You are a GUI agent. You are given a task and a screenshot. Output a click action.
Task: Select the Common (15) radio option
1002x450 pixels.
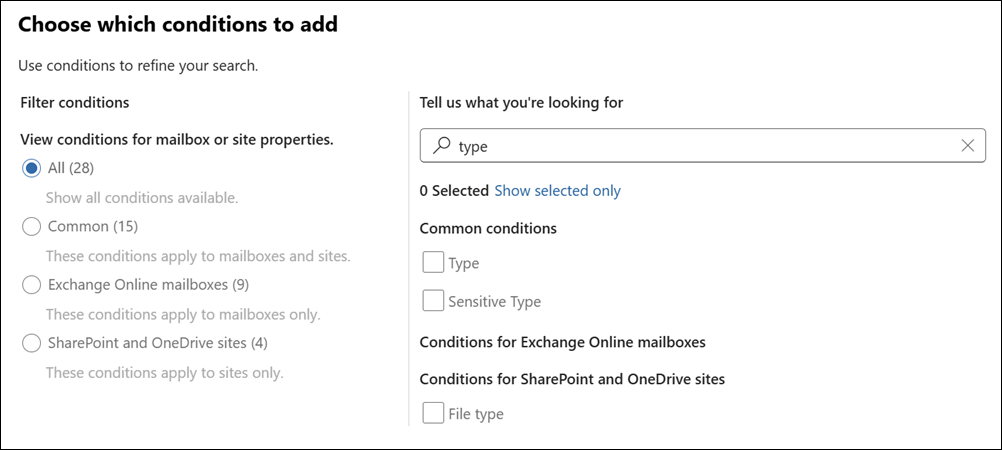[31, 226]
